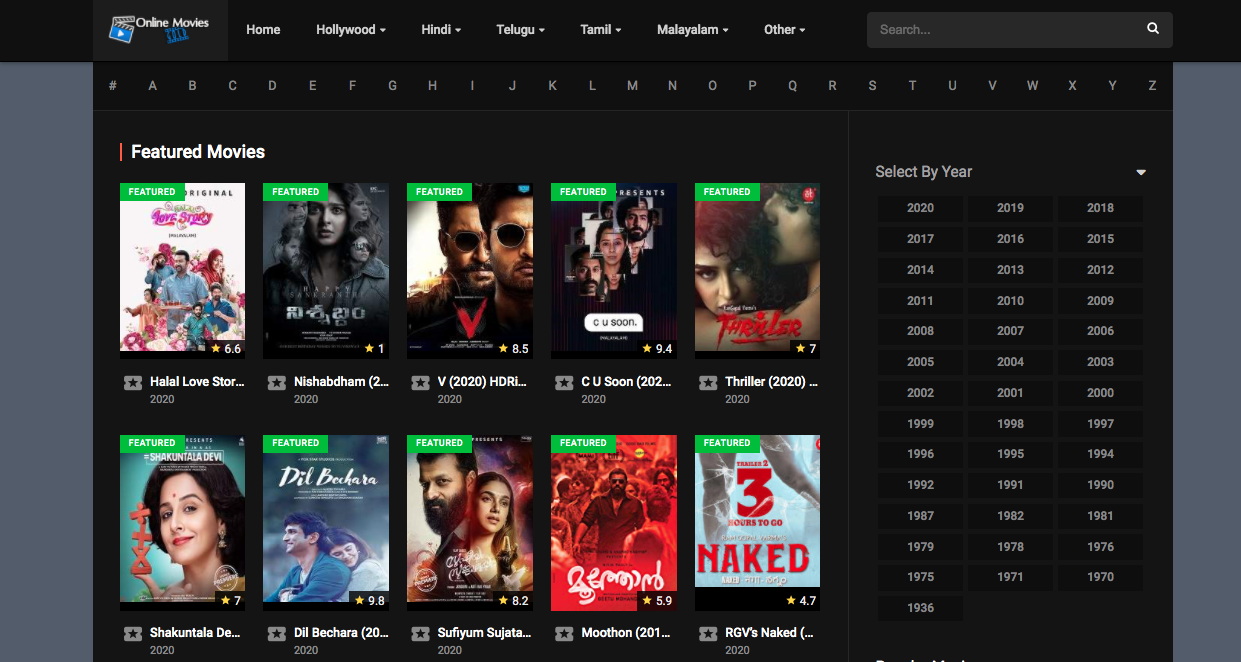Click the search magnifier icon
Image resolution: width=1241 pixels, height=662 pixels.
[x=1153, y=29]
